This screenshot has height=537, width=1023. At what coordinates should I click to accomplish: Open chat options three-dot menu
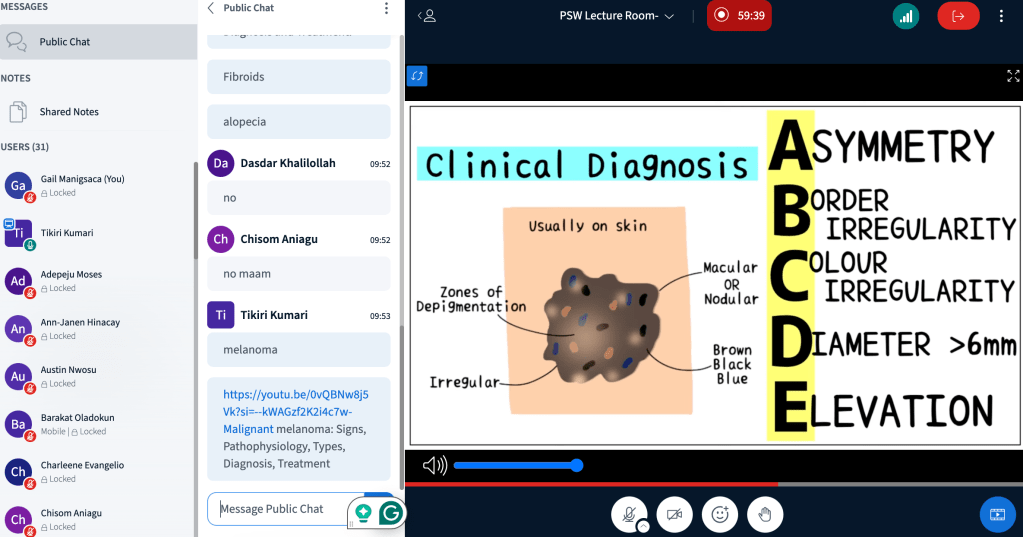coord(386,9)
